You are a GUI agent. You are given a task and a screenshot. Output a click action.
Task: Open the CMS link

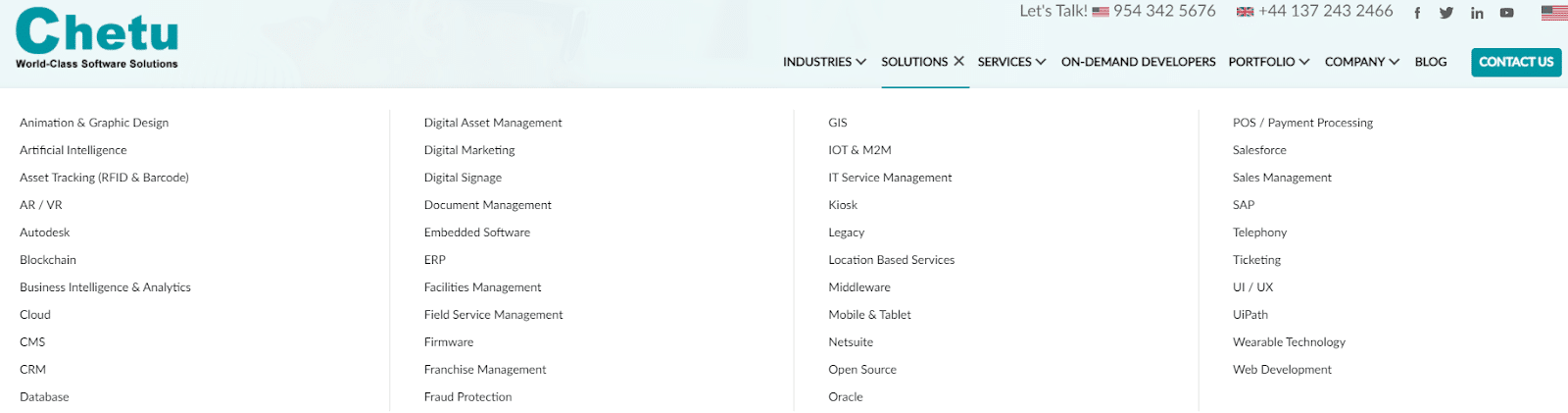point(32,342)
